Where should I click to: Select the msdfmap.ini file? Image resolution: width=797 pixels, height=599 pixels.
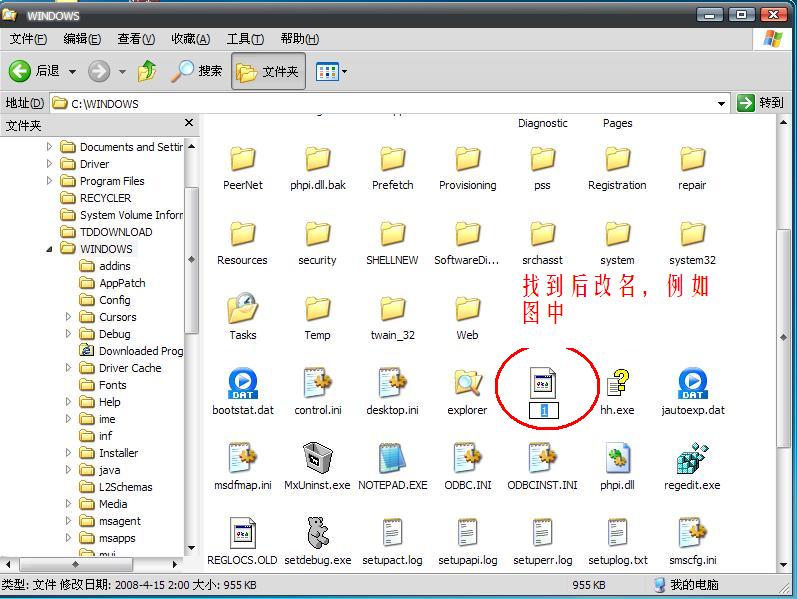[243, 466]
